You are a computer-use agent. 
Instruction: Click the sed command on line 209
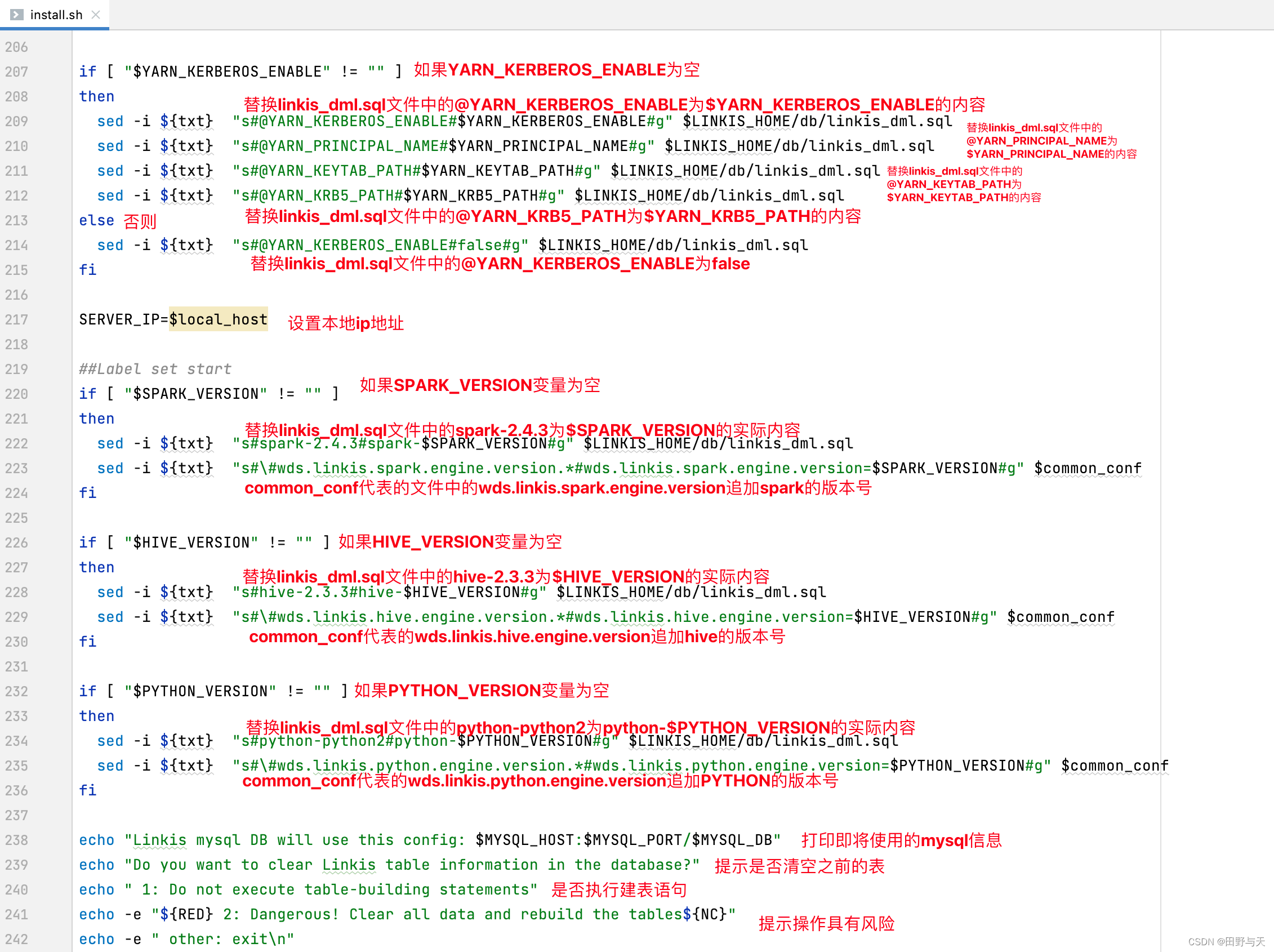(110, 121)
